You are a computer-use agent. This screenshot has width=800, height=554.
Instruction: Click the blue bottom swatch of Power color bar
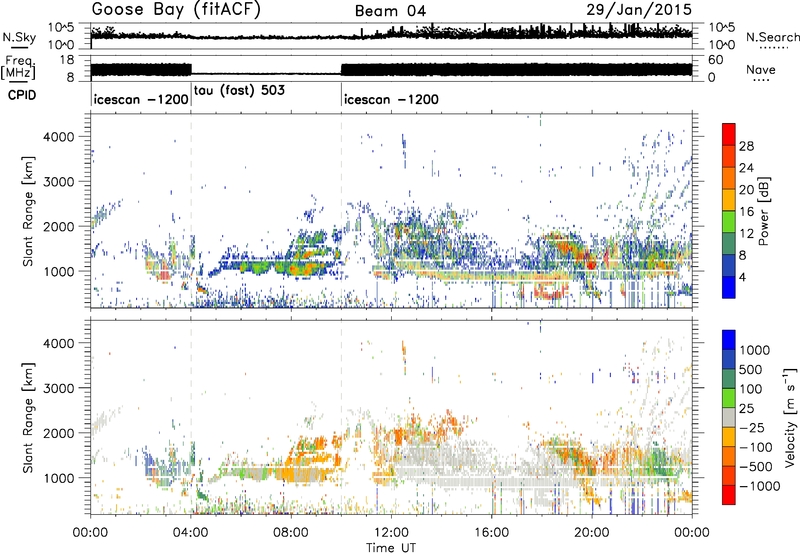tap(729, 287)
